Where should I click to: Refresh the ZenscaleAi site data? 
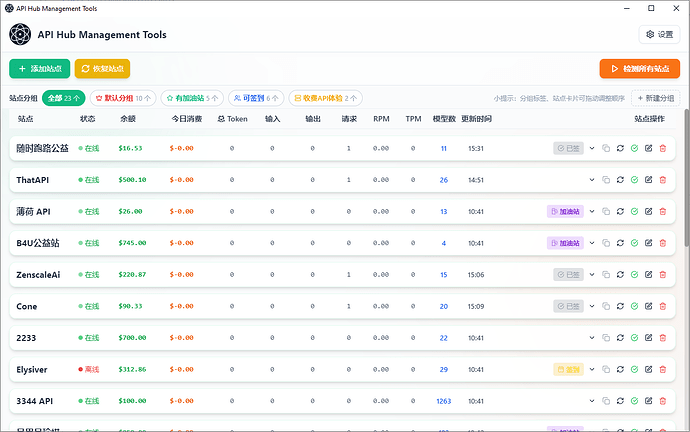(x=620, y=275)
